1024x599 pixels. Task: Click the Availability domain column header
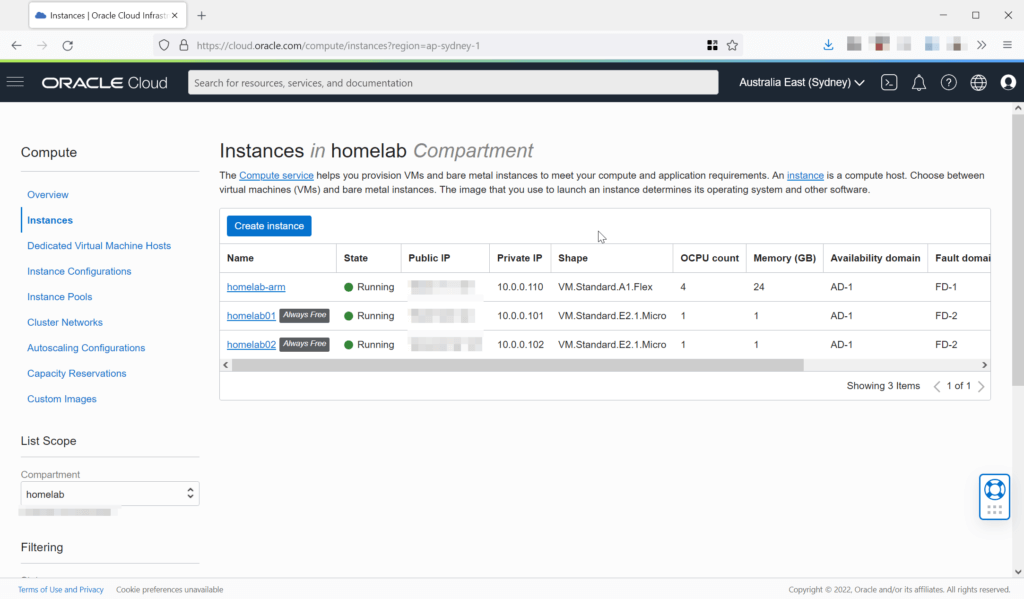pos(875,258)
